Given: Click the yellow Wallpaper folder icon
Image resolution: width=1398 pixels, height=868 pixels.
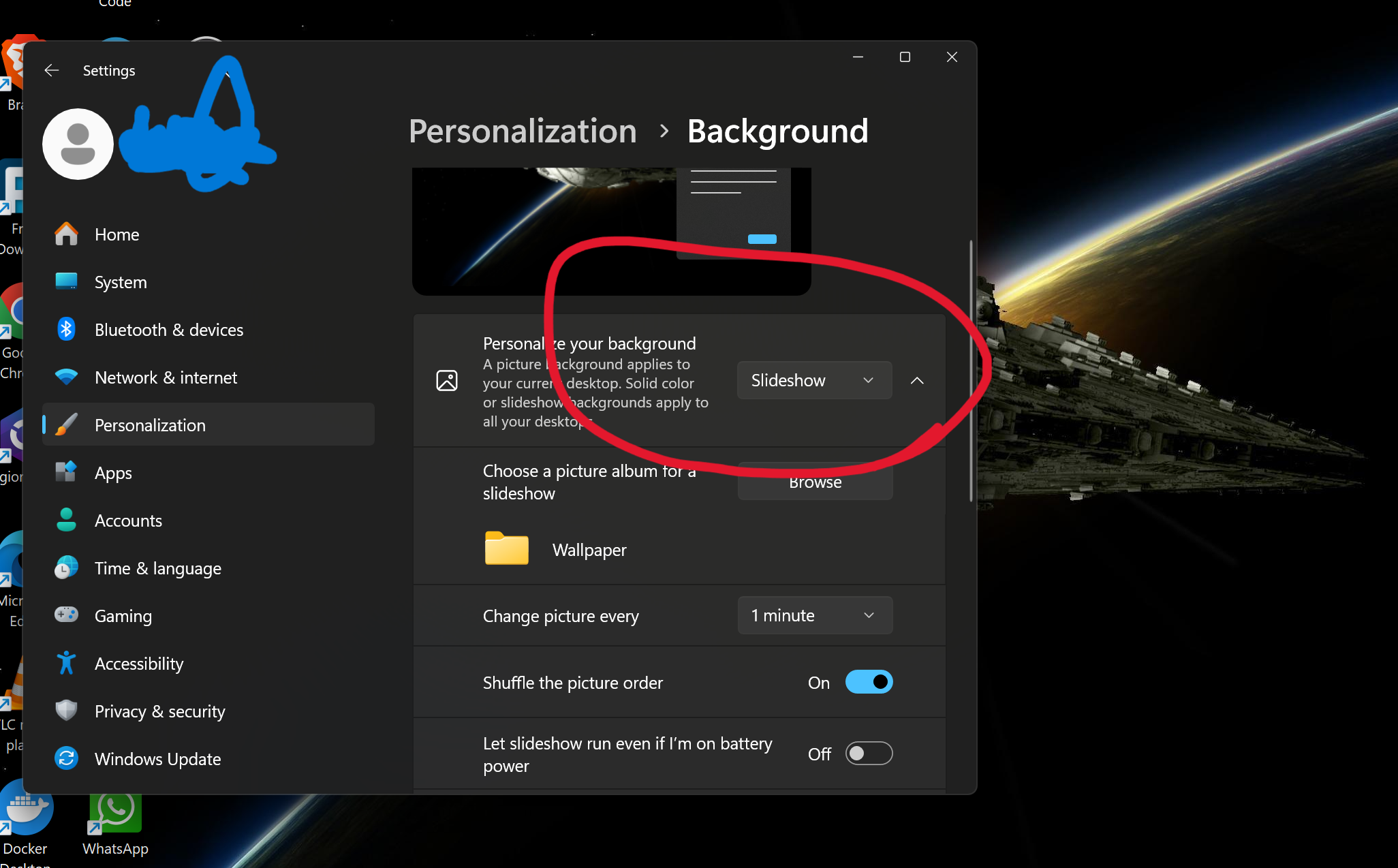Looking at the screenshot, I should (506, 548).
